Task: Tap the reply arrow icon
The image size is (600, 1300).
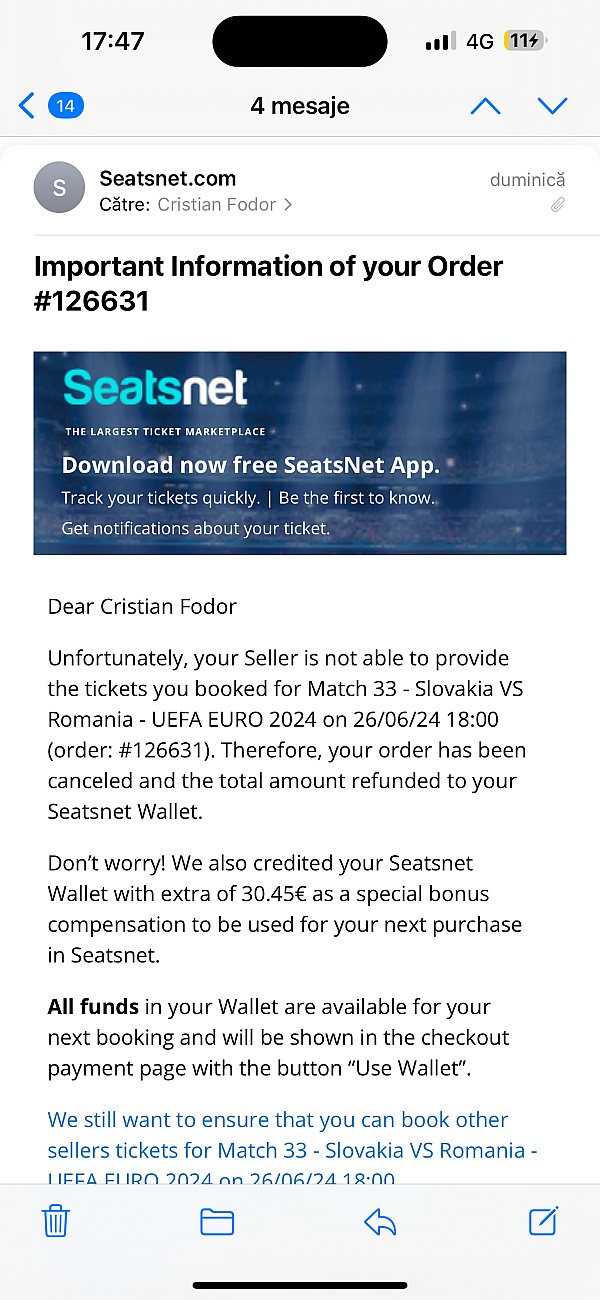Action: click(x=380, y=1221)
